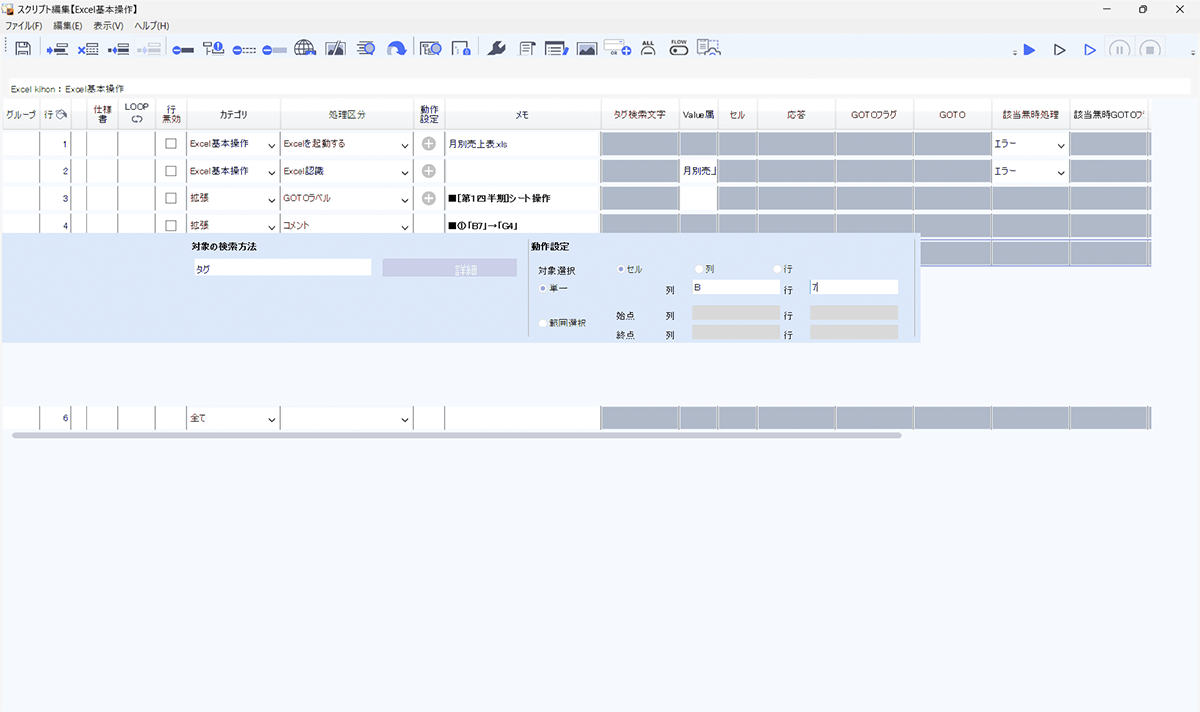
Task: Click the 列 input field containing B
Action: tap(735, 287)
